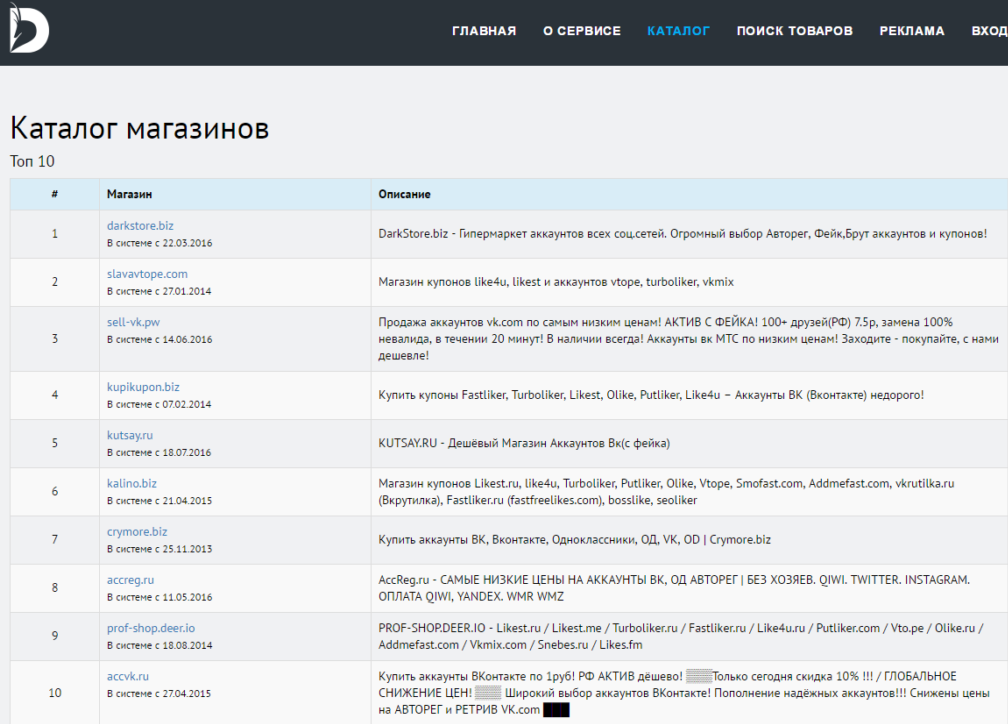
Task: Click rank number 5 cell
Action: point(55,443)
